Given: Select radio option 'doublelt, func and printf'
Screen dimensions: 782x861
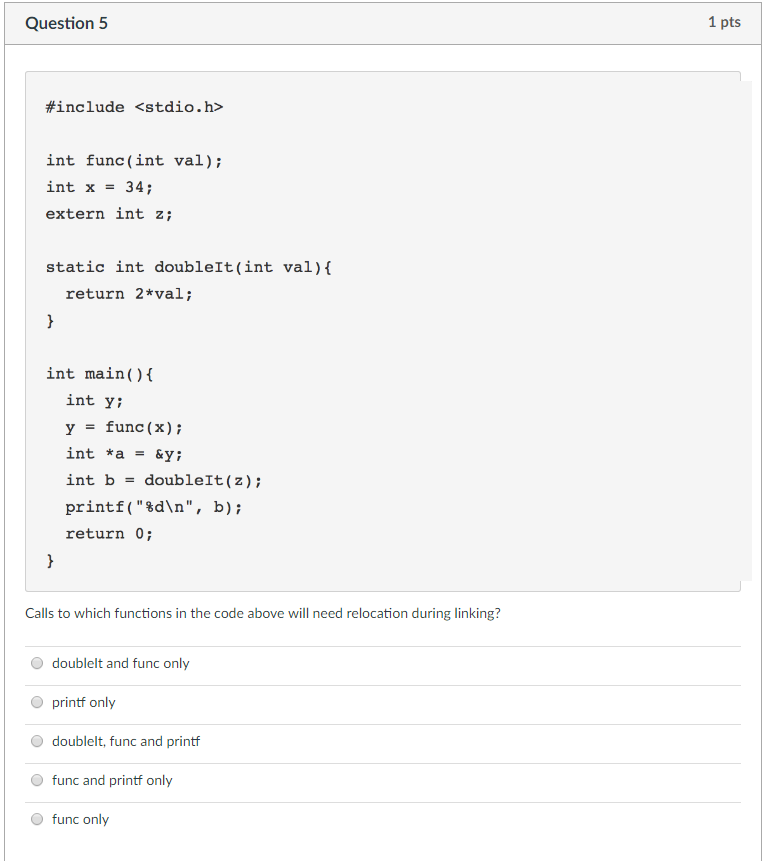Looking at the screenshot, I should click(37, 740).
